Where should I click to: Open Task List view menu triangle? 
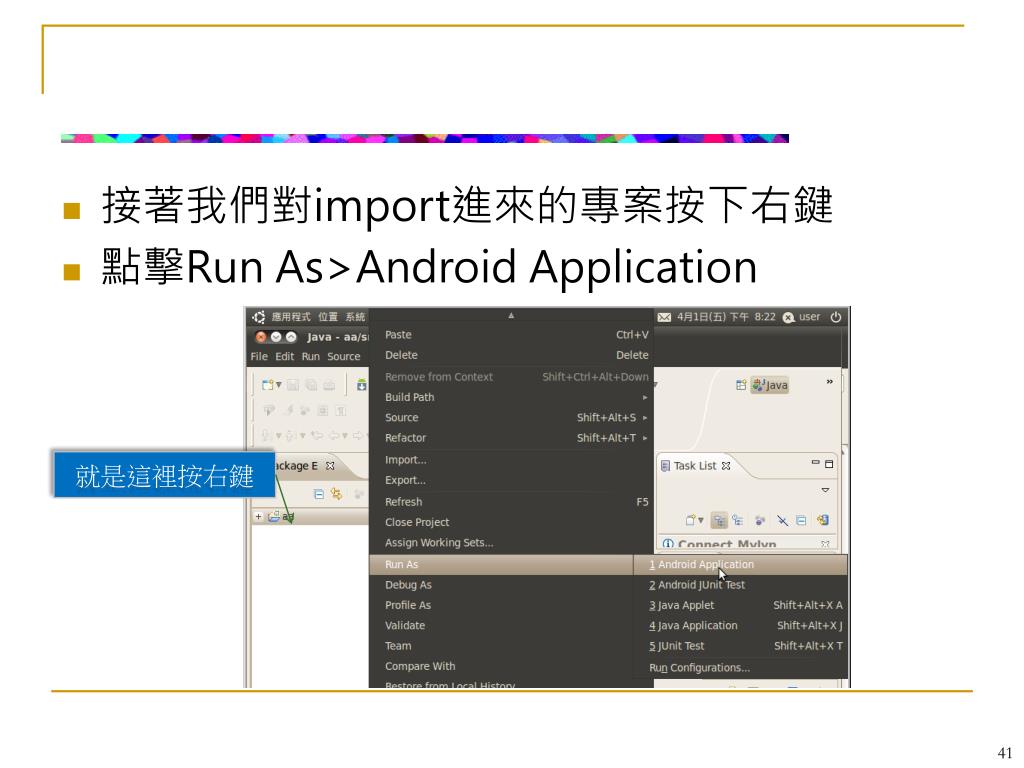pyautogui.click(x=825, y=490)
